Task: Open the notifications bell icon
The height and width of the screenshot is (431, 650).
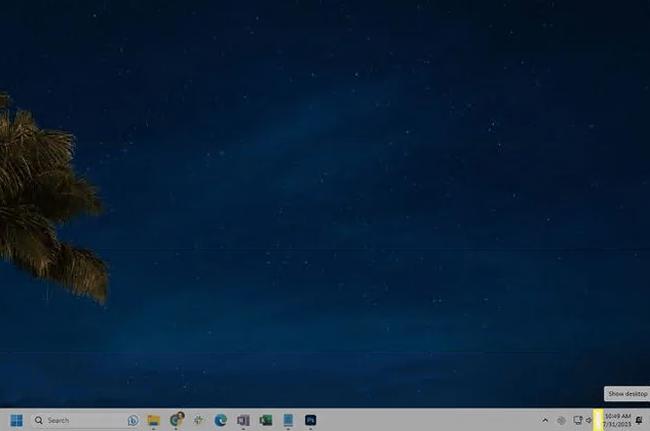Action: (x=639, y=420)
